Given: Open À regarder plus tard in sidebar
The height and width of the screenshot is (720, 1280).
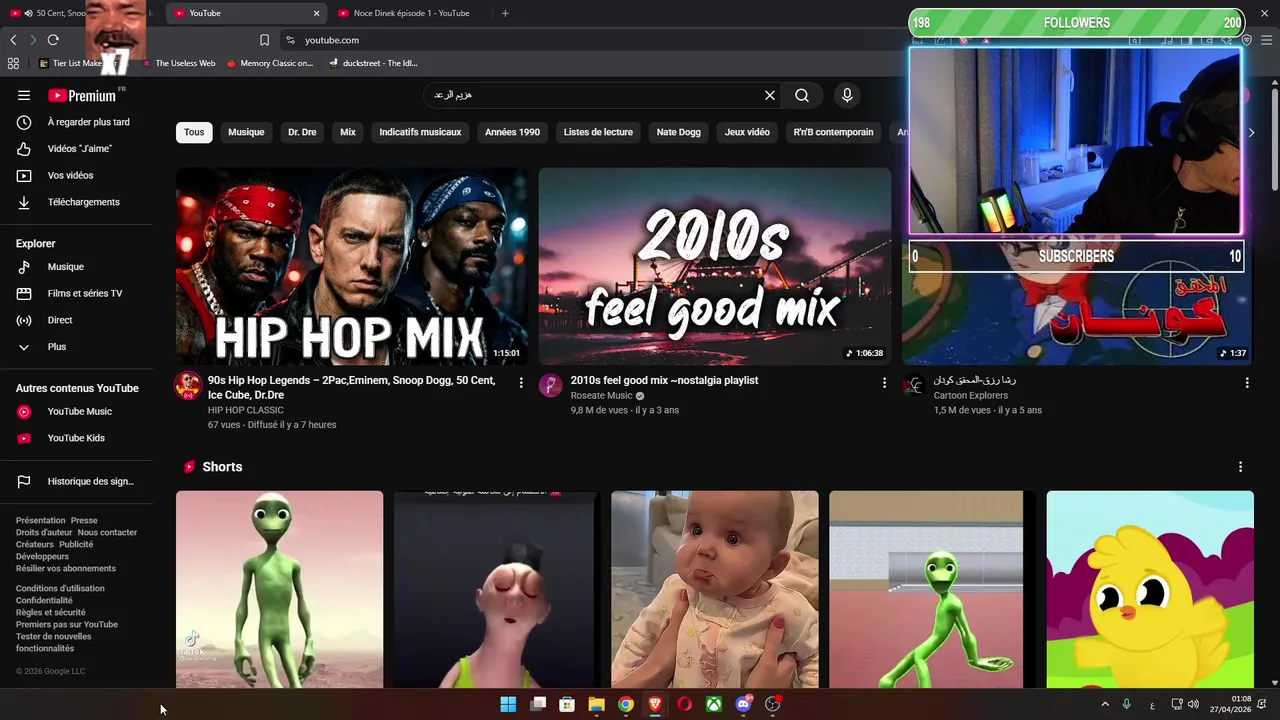Looking at the screenshot, I should (78, 122).
